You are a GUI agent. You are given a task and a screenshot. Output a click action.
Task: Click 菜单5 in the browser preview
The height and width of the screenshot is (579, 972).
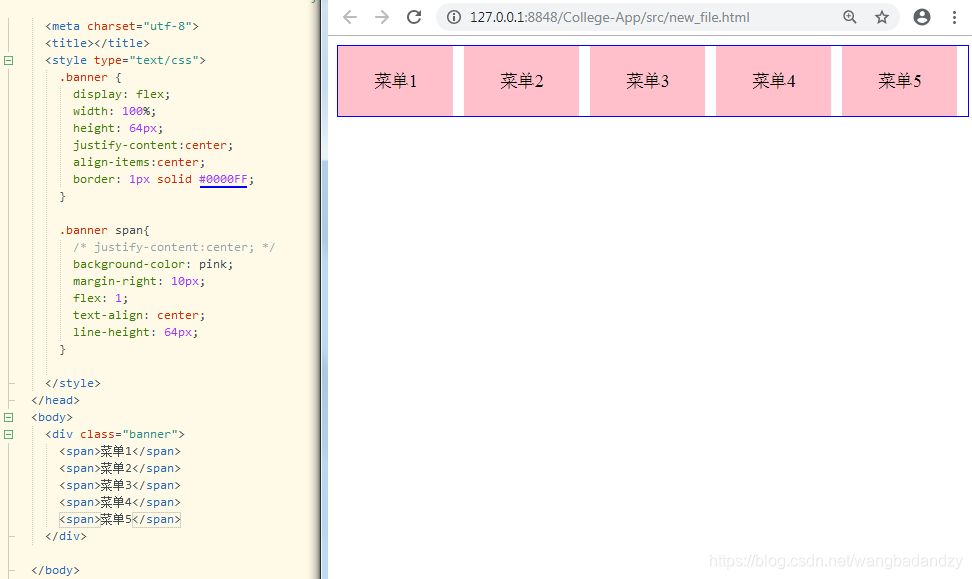click(x=899, y=80)
